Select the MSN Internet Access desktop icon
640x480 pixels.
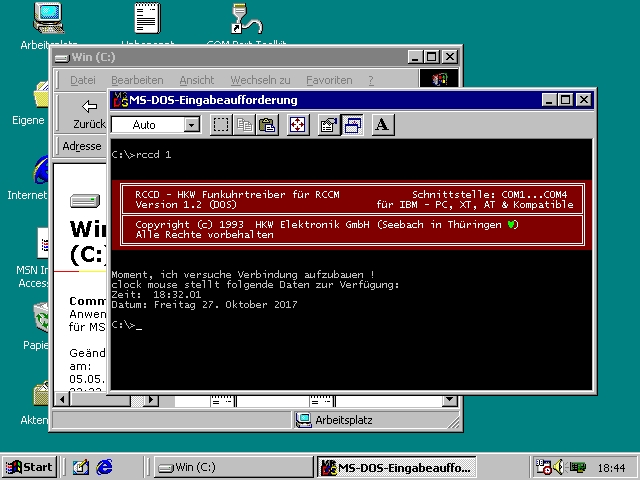[x=42, y=243]
